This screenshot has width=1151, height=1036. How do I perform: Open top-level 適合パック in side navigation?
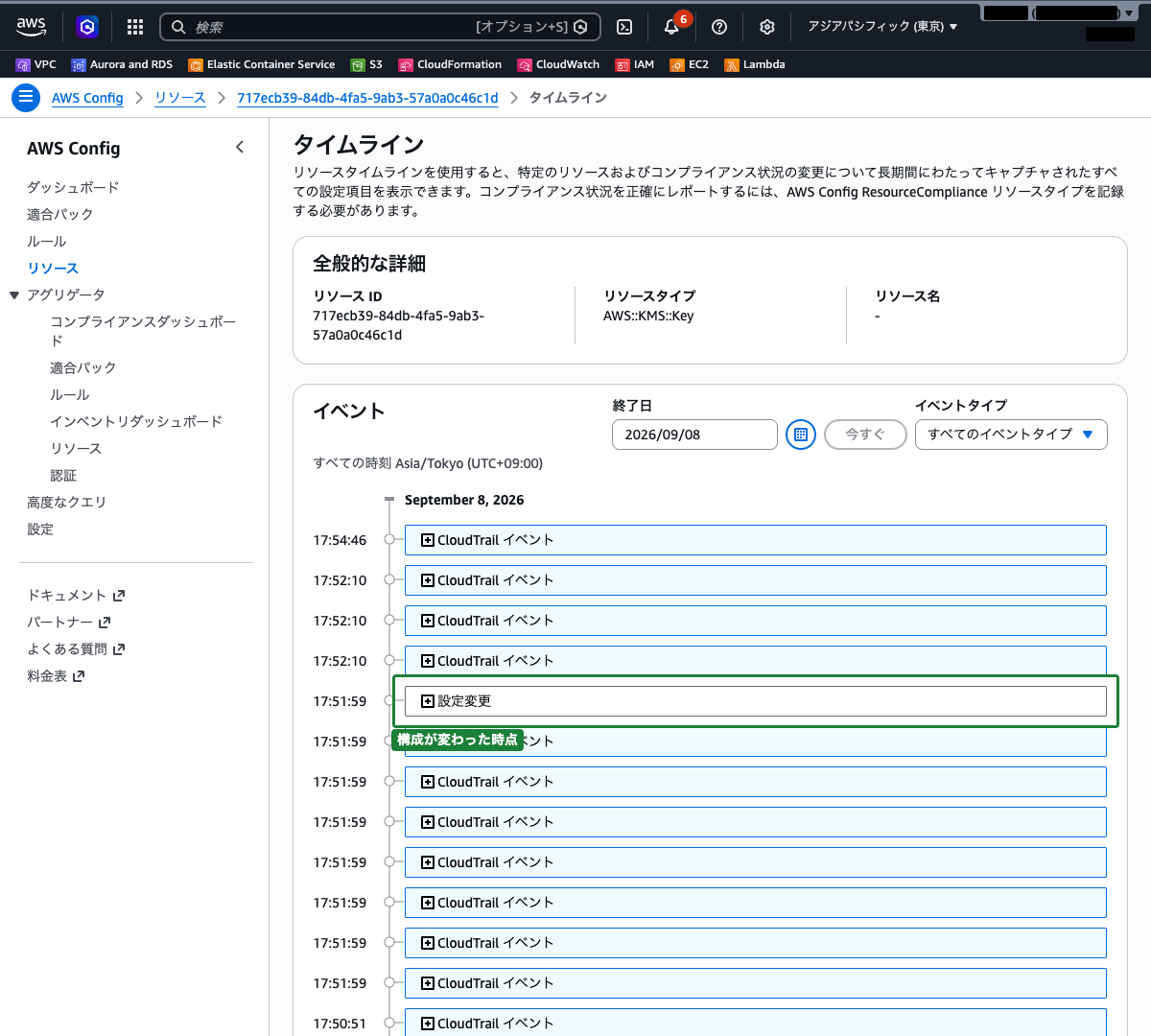[x=60, y=214]
